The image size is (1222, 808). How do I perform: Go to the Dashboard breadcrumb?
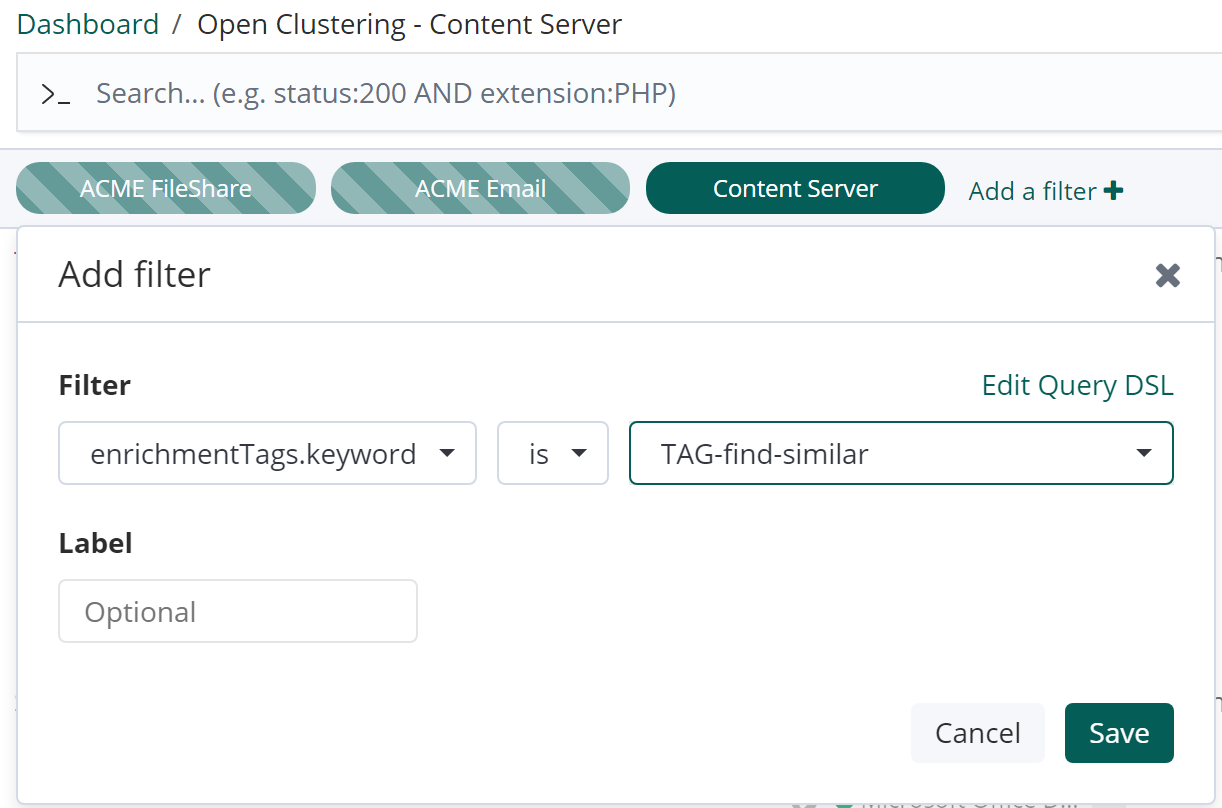(88, 24)
